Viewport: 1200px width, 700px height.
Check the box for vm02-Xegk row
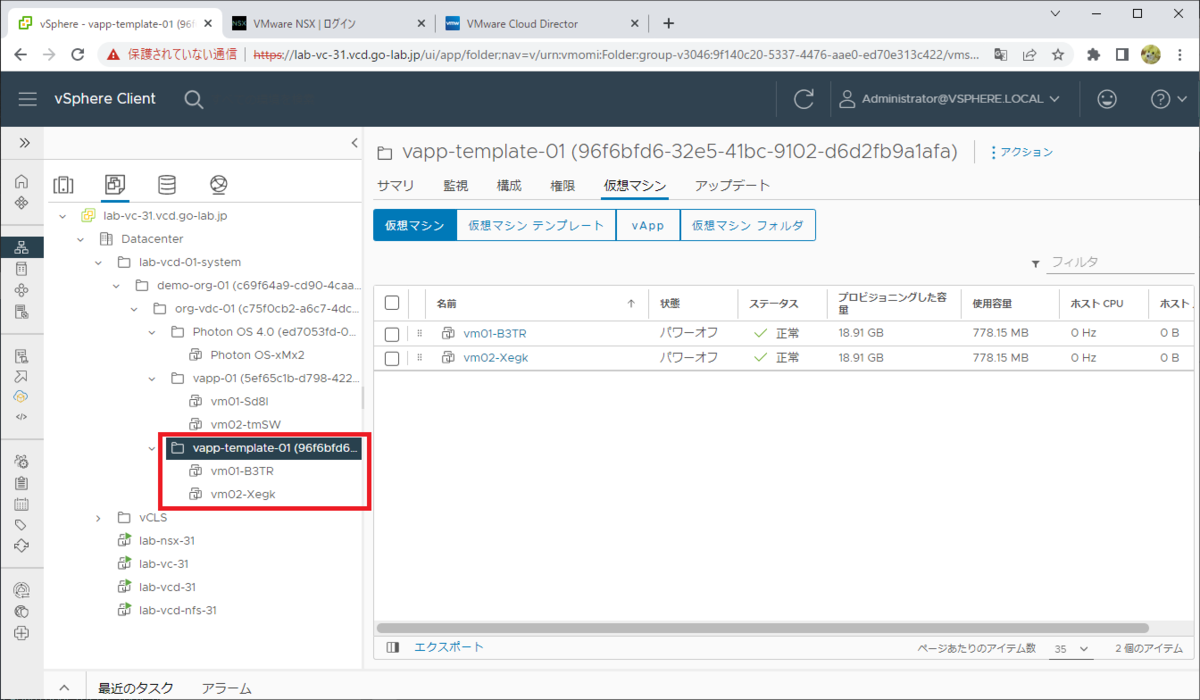click(x=392, y=358)
